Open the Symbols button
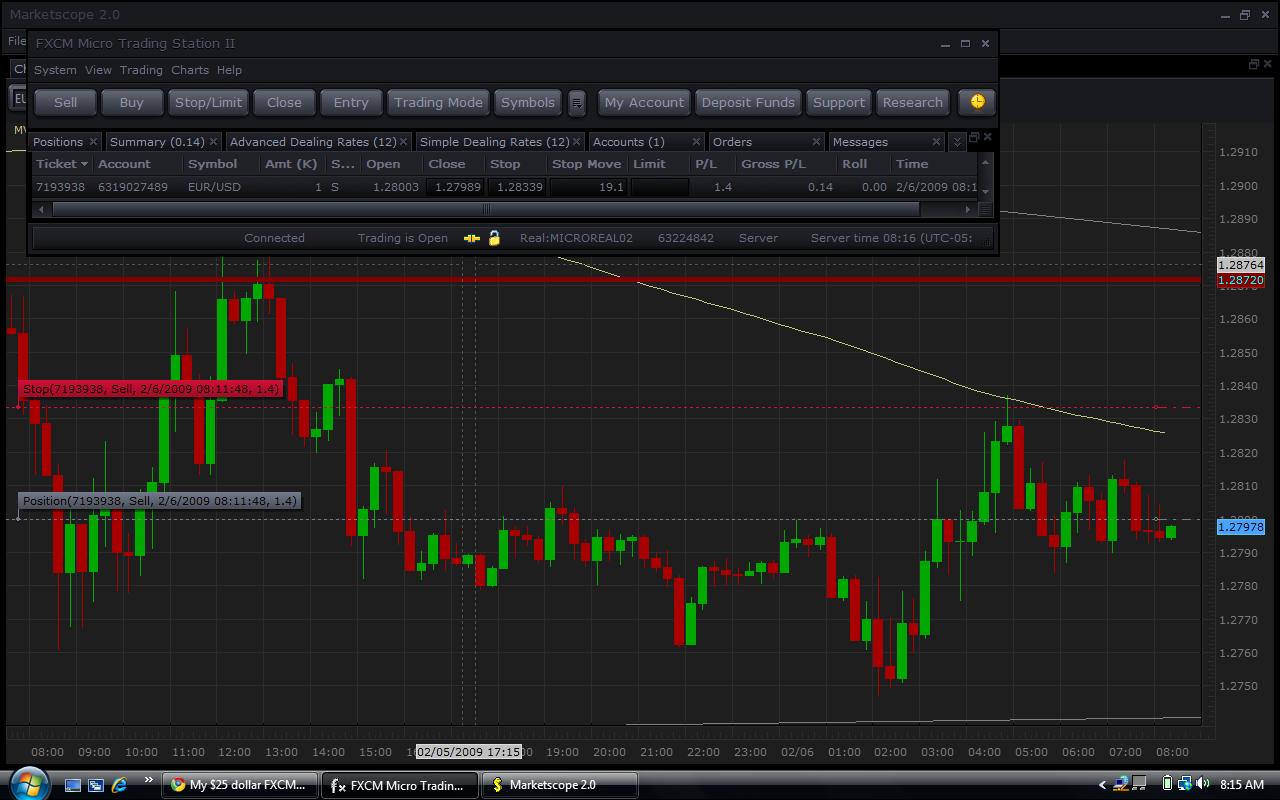 [x=528, y=102]
